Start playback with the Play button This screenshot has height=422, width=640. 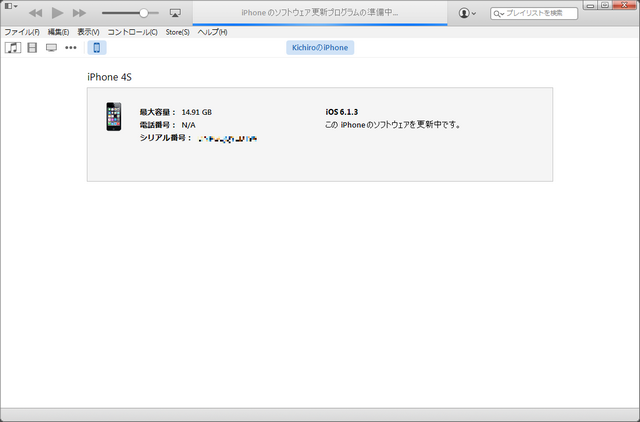coord(57,13)
